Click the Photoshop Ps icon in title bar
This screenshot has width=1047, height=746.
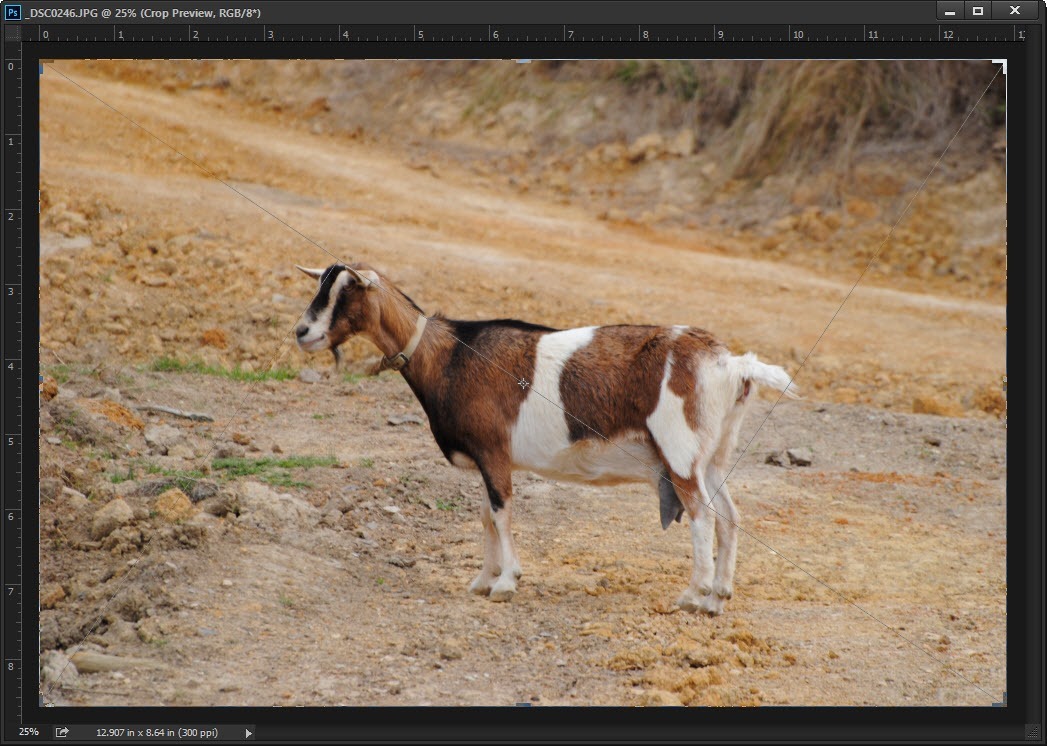point(13,11)
